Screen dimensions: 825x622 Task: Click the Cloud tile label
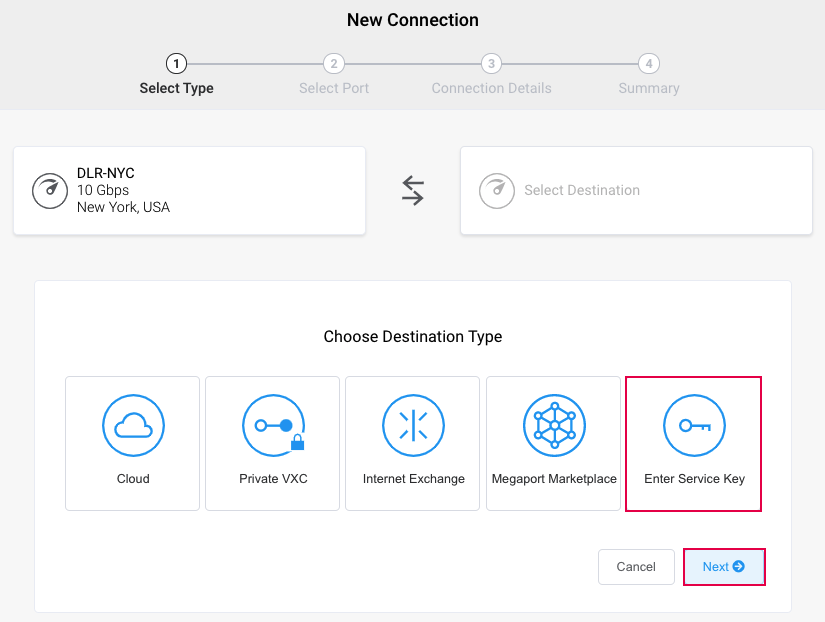(x=133, y=479)
